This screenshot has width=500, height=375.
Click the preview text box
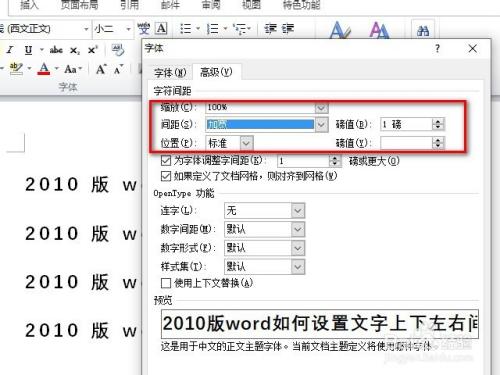point(320,324)
